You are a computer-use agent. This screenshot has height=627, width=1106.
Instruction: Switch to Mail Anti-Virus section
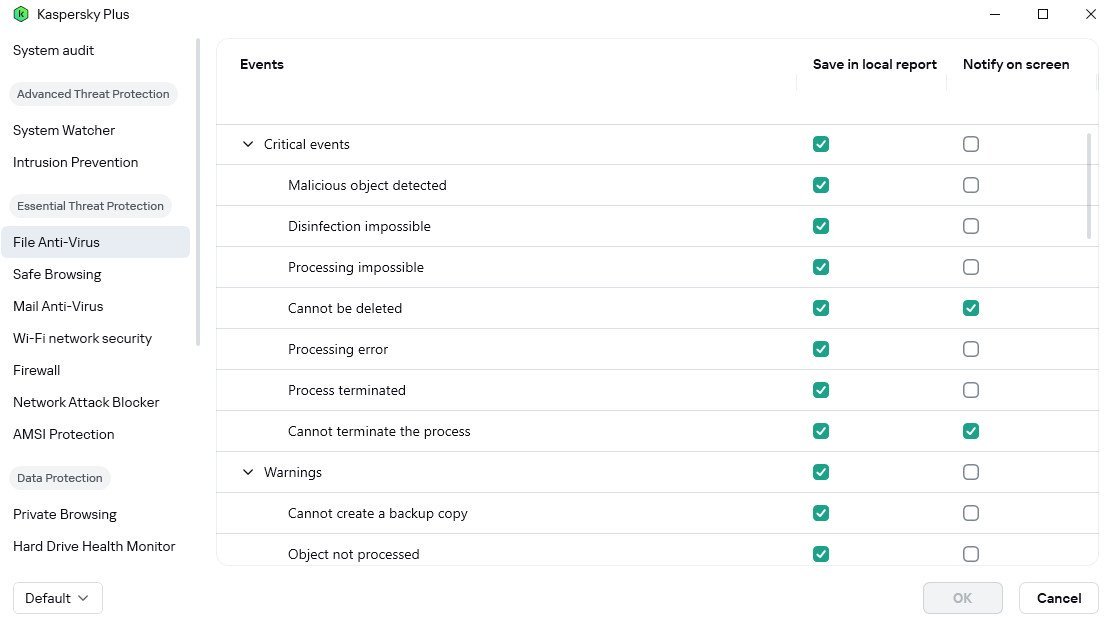tap(58, 306)
